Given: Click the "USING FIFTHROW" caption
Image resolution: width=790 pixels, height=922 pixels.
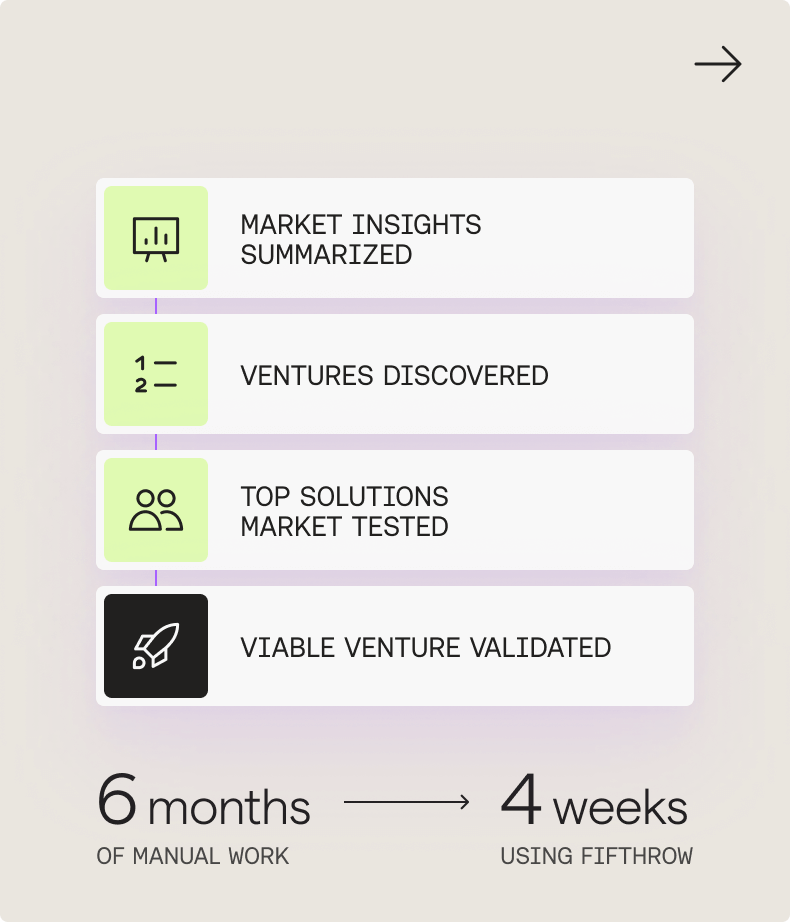Looking at the screenshot, I should 597,856.
